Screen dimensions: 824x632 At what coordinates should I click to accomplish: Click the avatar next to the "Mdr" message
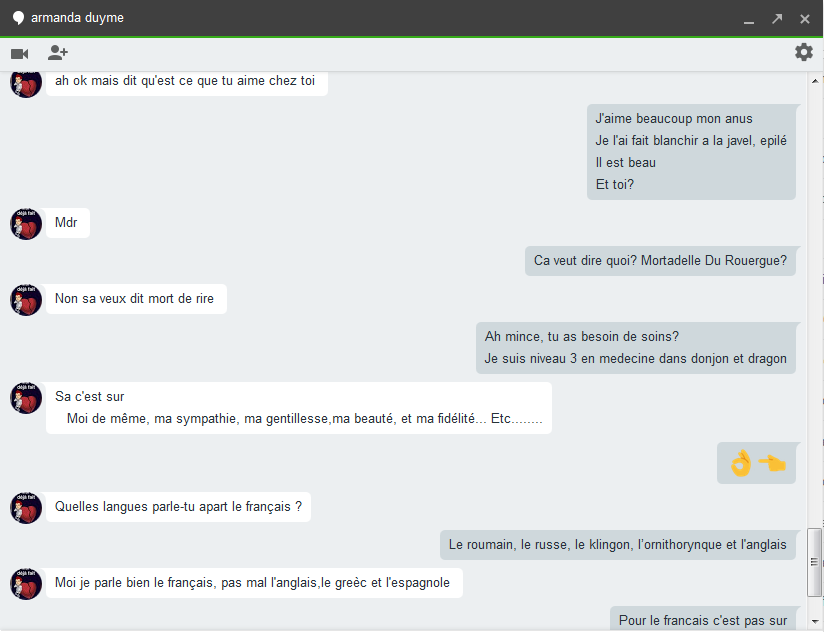25,224
